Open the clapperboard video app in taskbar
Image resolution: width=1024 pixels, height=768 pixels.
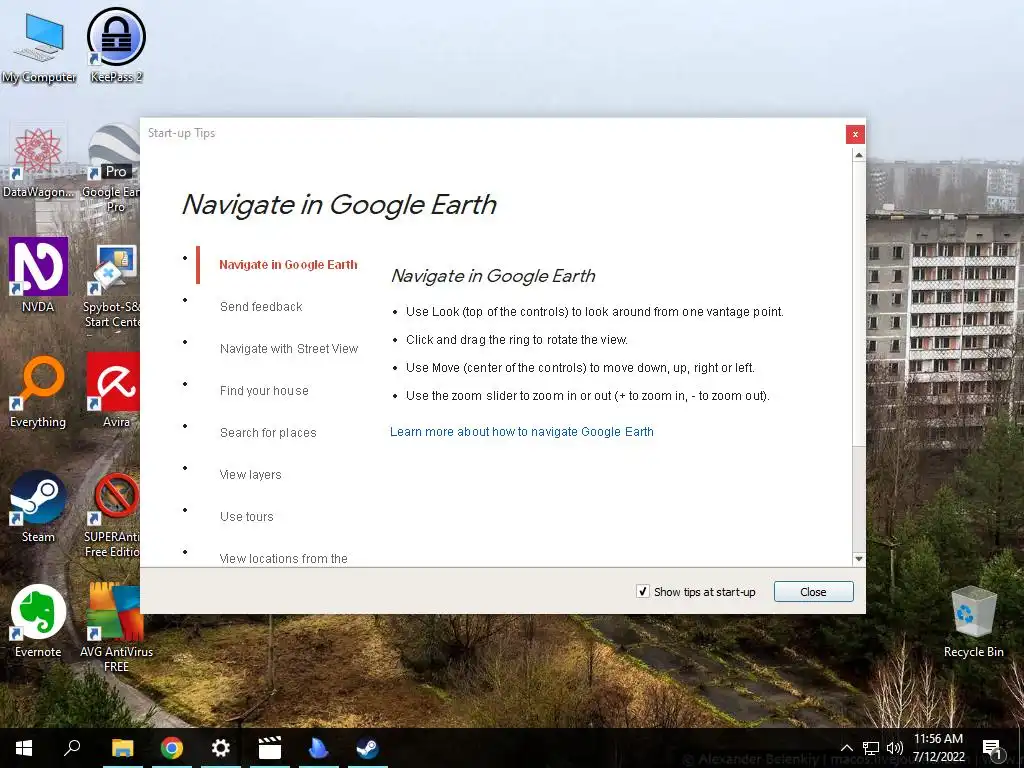(x=270, y=748)
